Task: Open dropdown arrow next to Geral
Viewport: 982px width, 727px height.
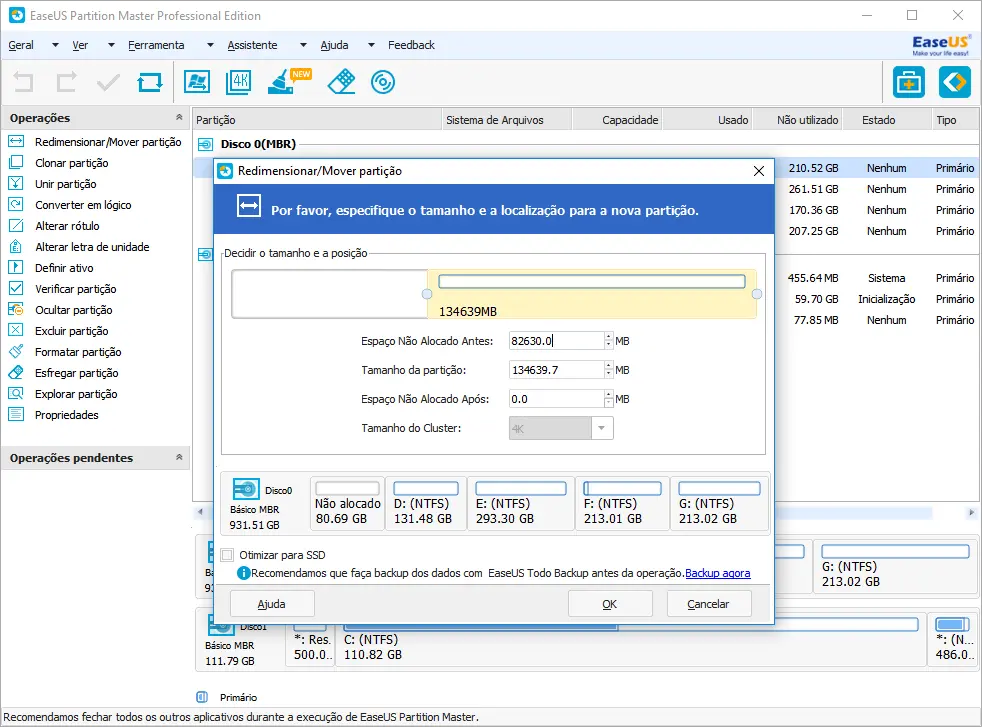Action: point(55,45)
